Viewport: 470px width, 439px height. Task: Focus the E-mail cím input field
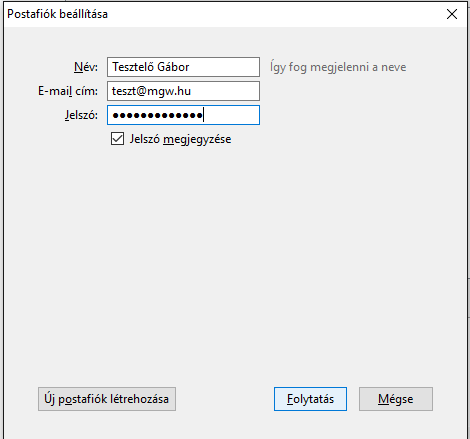[183, 91]
